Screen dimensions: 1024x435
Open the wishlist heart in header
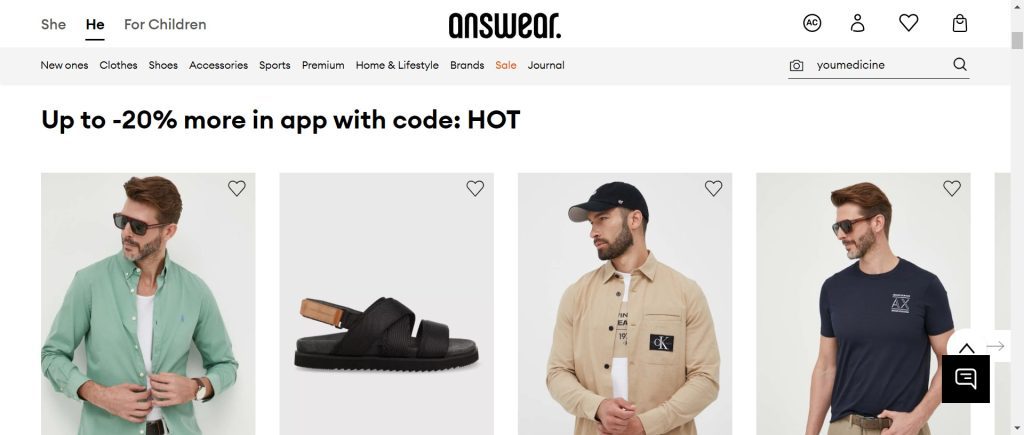[908, 23]
